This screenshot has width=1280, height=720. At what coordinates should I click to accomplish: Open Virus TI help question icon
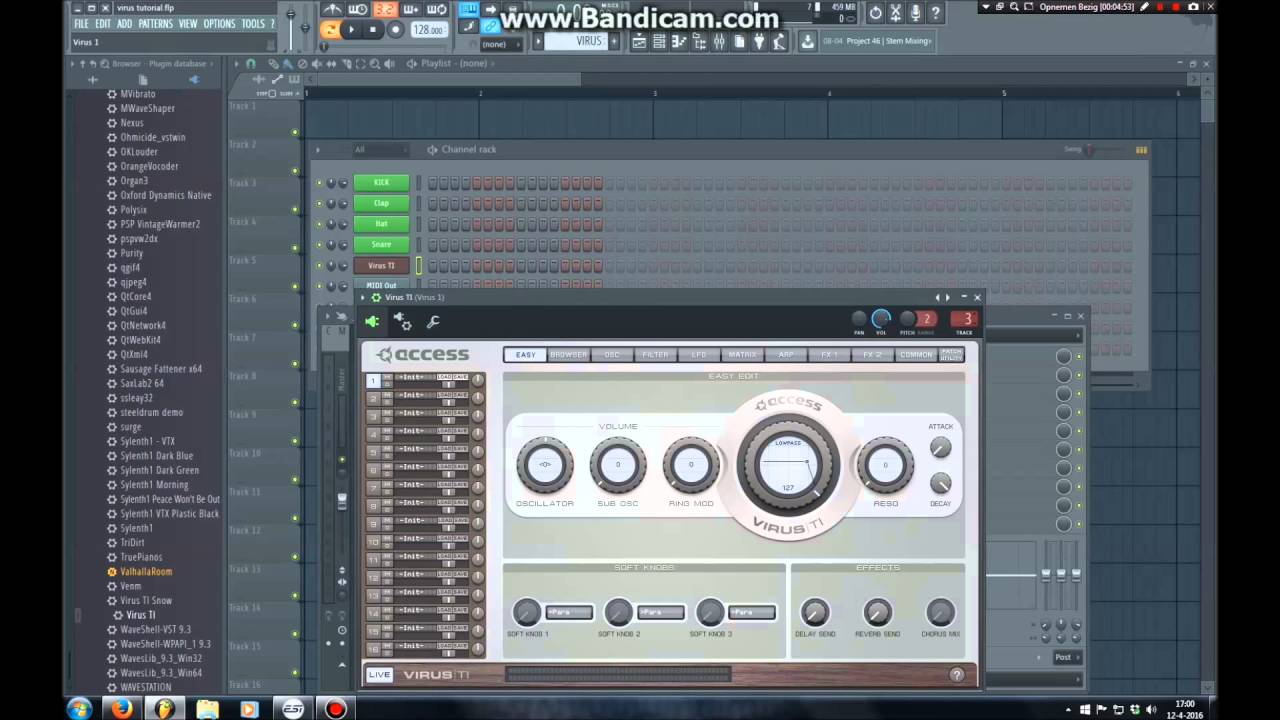tap(957, 675)
